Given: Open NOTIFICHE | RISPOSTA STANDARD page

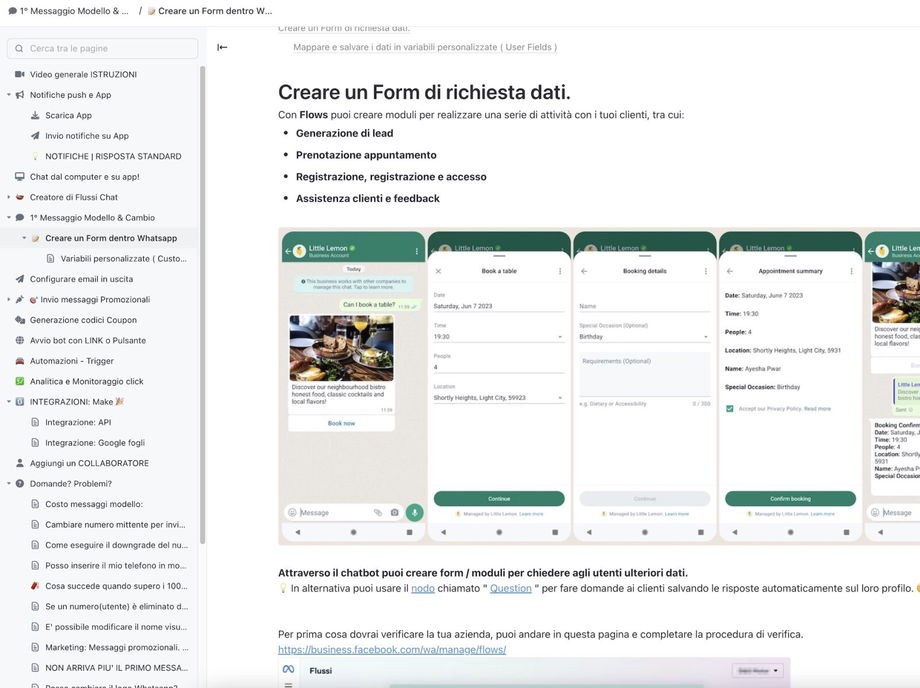Looking at the screenshot, I should pyautogui.click(x=113, y=157).
